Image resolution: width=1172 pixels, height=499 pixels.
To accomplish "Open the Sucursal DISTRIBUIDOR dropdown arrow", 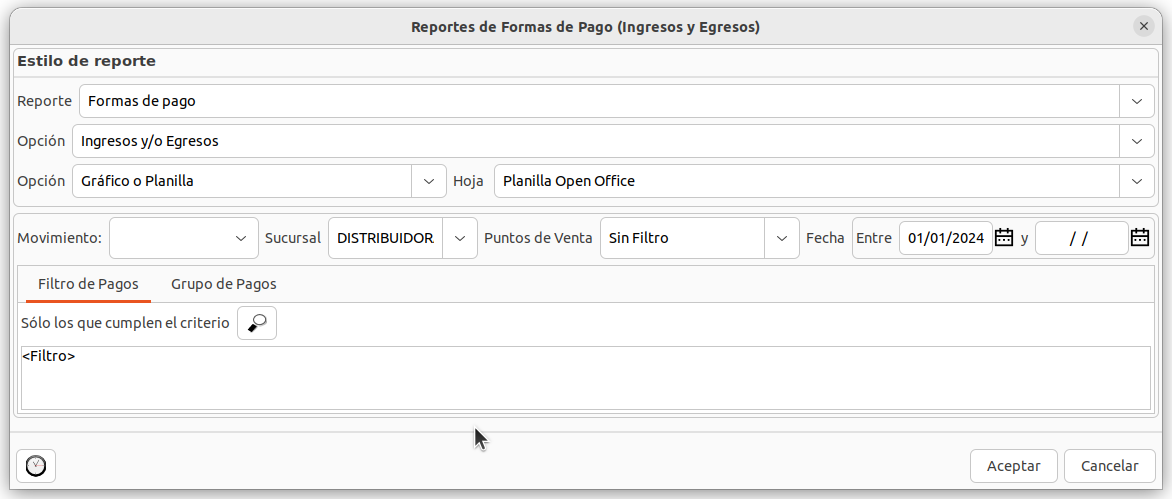I will point(459,238).
